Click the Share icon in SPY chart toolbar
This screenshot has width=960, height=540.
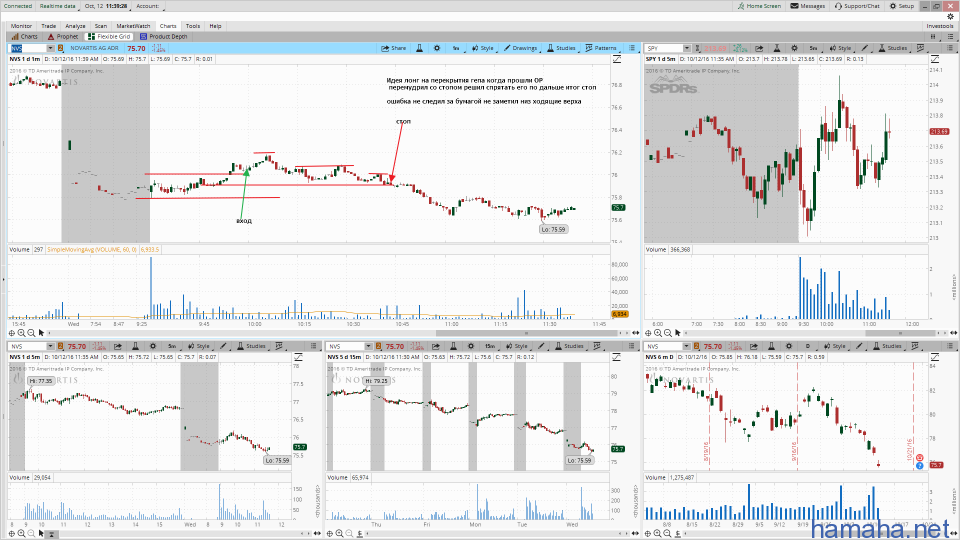click(759, 48)
